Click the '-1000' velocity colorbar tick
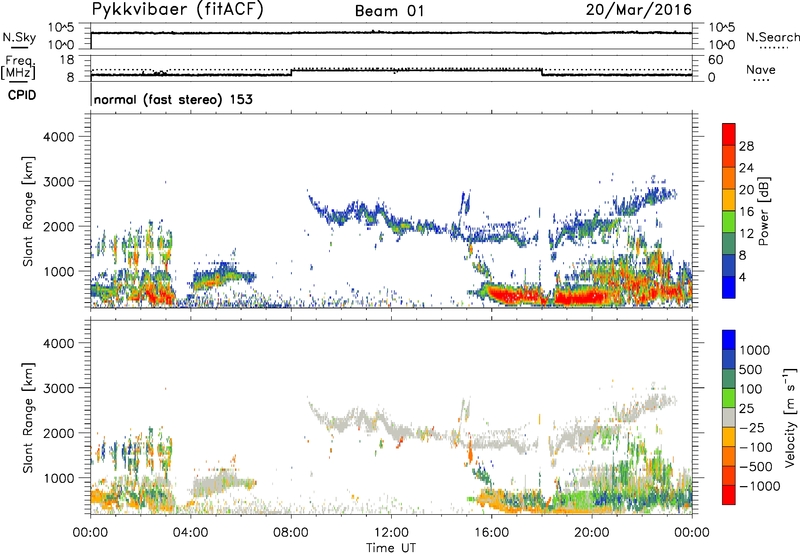The image size is (800, 554). pyautogui.click(x=760, y=486)
